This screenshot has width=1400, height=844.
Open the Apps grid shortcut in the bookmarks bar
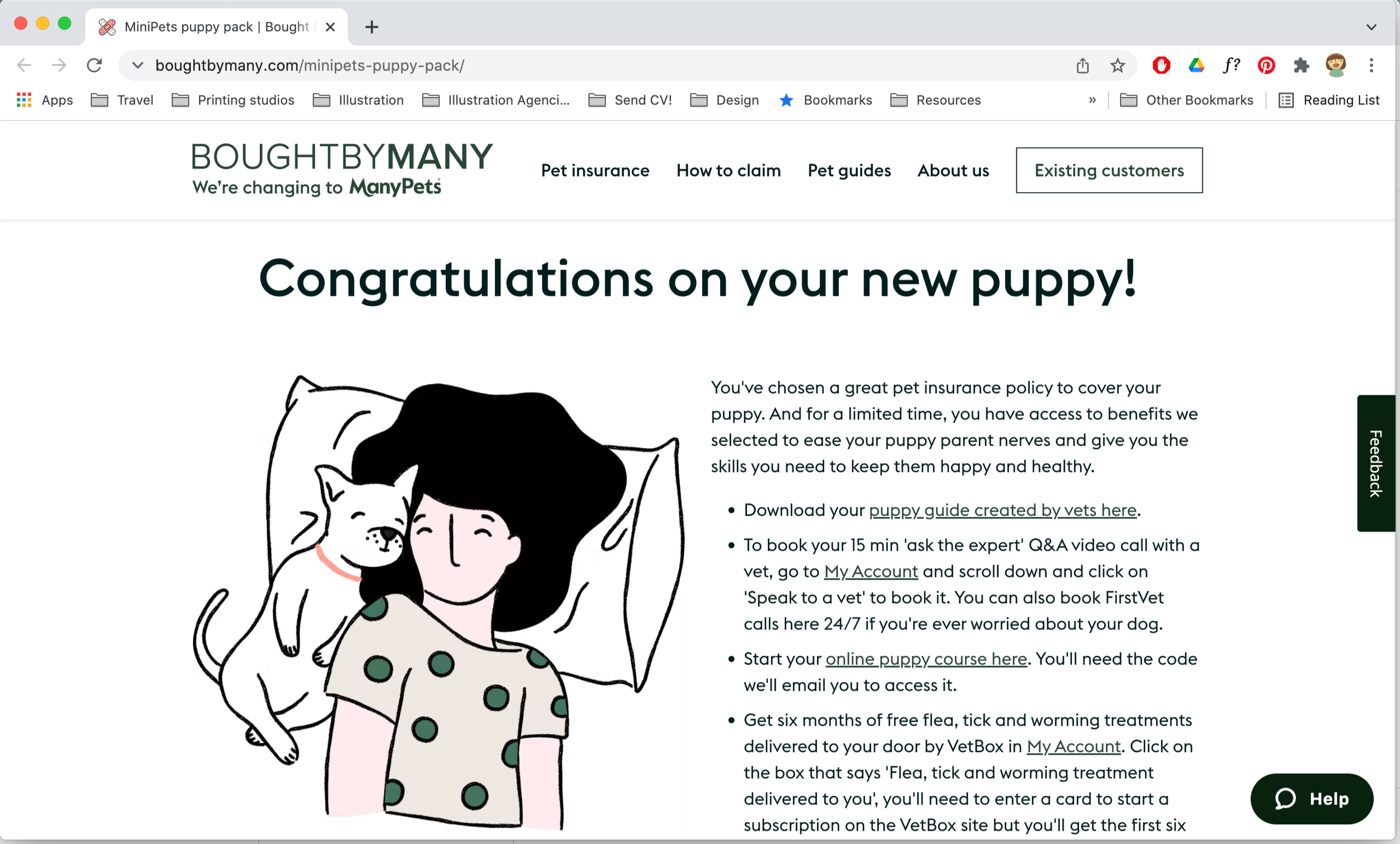pyautogui.click(x=24, y=100)
